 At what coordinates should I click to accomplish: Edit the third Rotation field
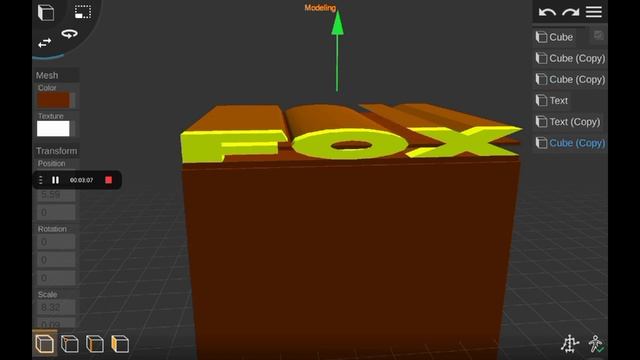(56, 278)
